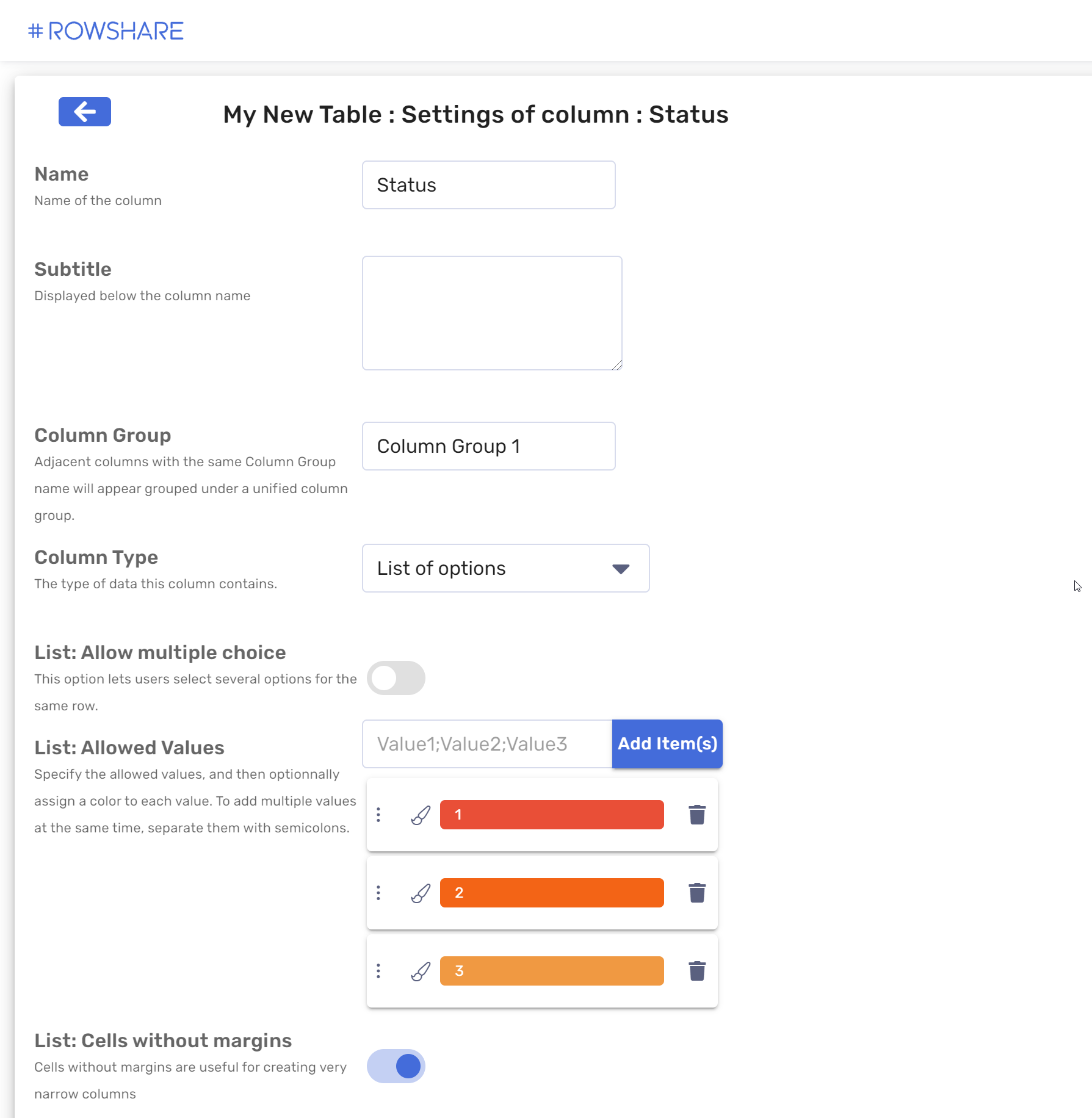Go to the RowShare home logo
Screen dimensions: 1092x1118
[x=106, y=31]
